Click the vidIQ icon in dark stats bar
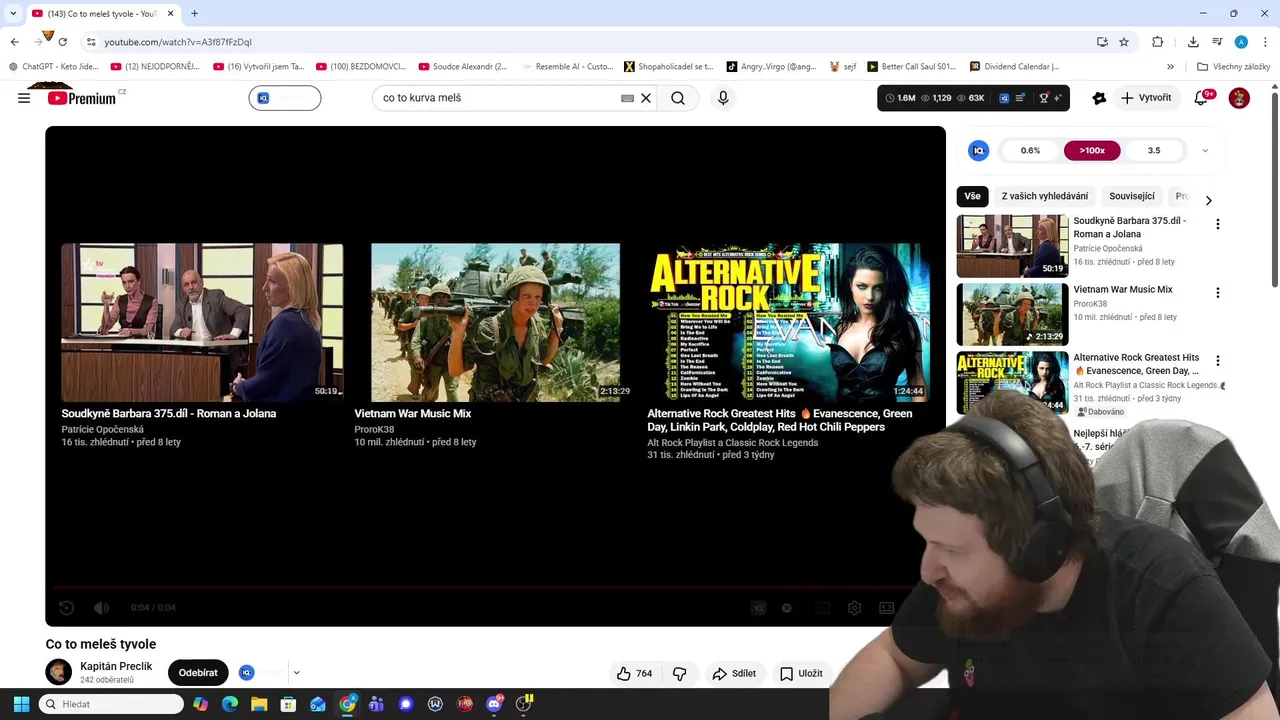Viewport: 1280px width, 720px height. pyautogui.click(x=1004, y=98)
